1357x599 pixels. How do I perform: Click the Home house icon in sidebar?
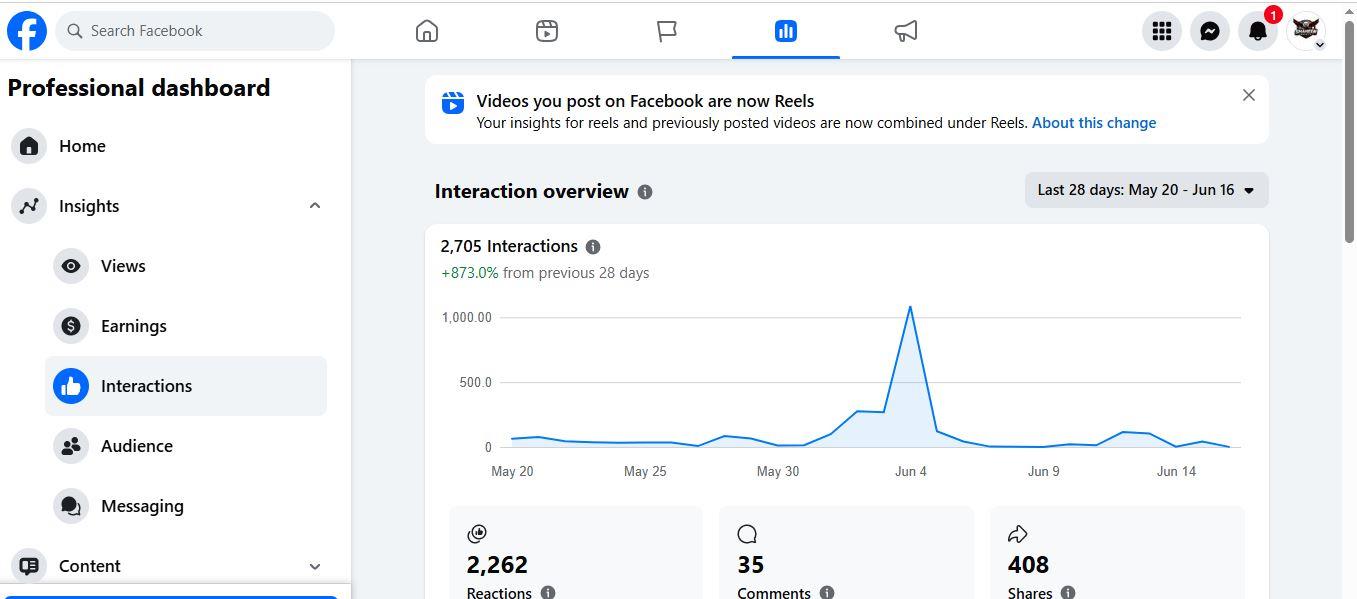(x=29, y=146)
